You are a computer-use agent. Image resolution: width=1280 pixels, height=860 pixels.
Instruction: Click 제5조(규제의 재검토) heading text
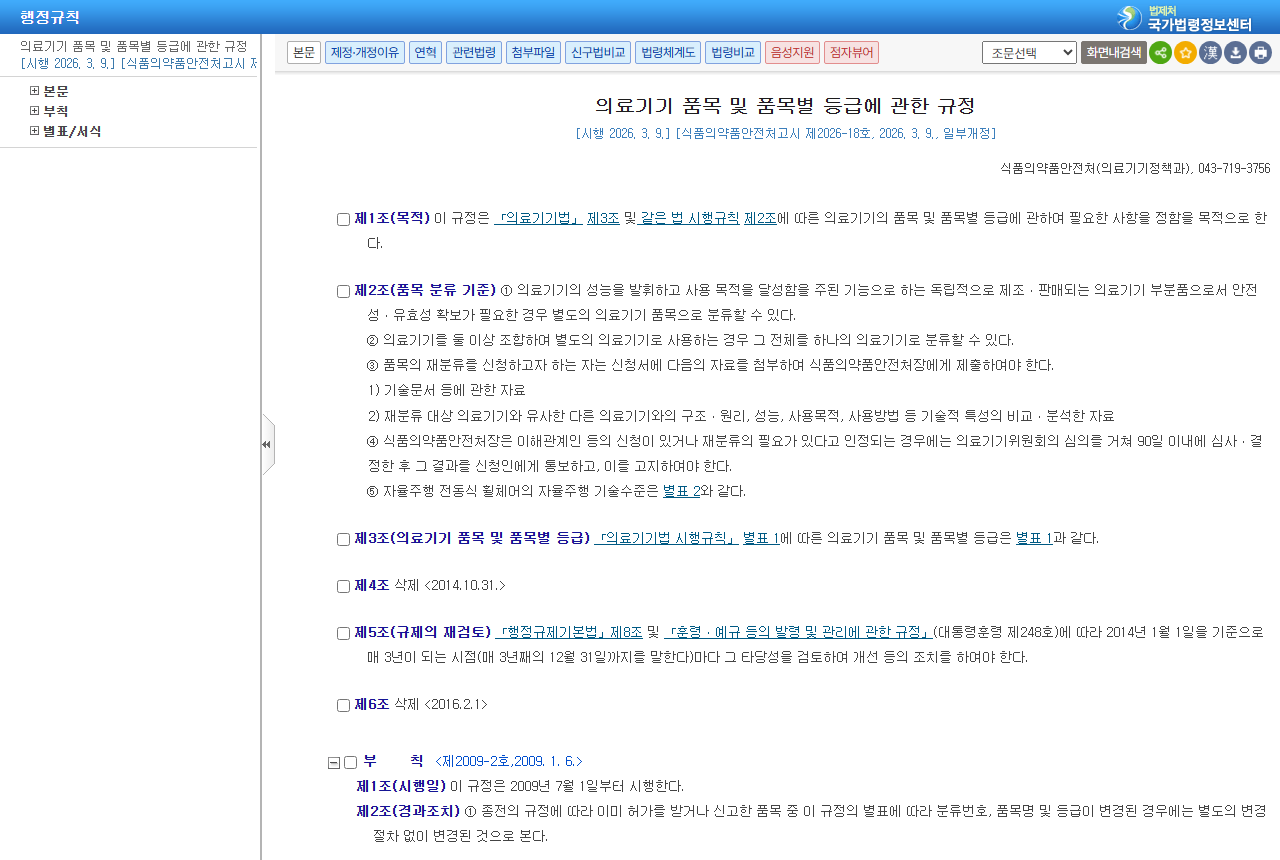422,632
